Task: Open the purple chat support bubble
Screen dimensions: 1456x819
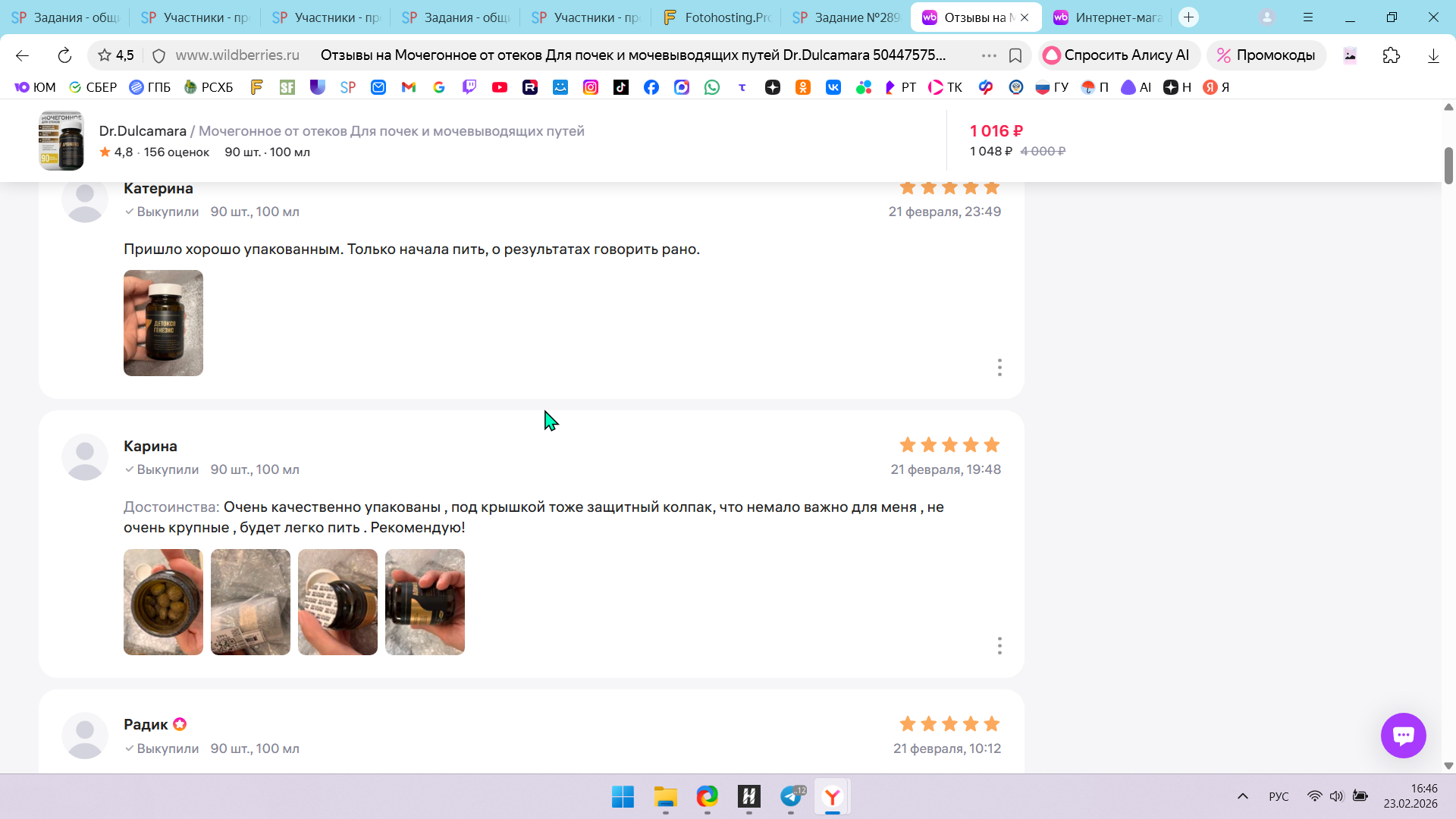Action: click(1403, 735)
